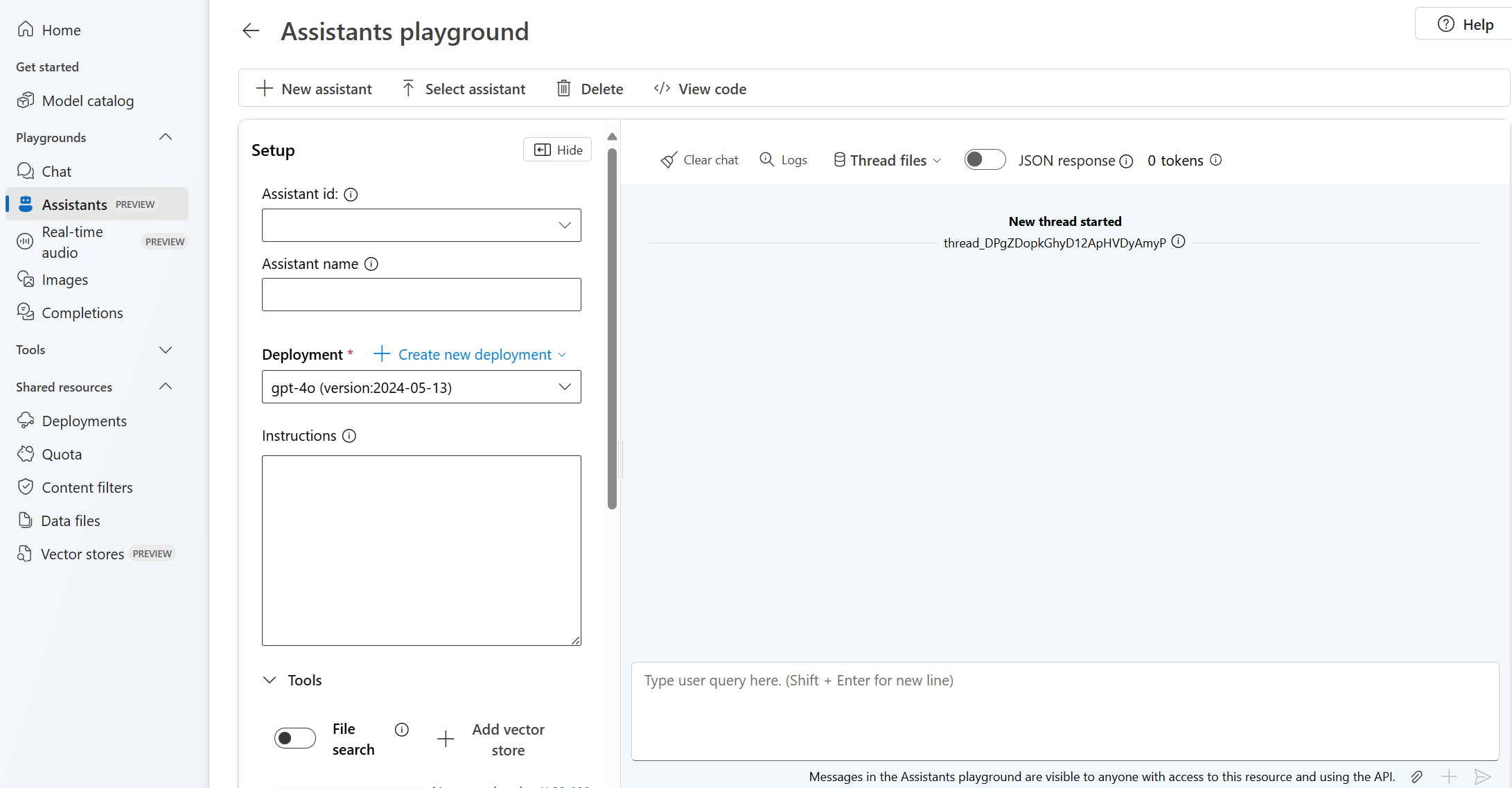The height and width of the screenshot is (788, 1512).
Task: Click the Quota icon
Action: [26, 454]
